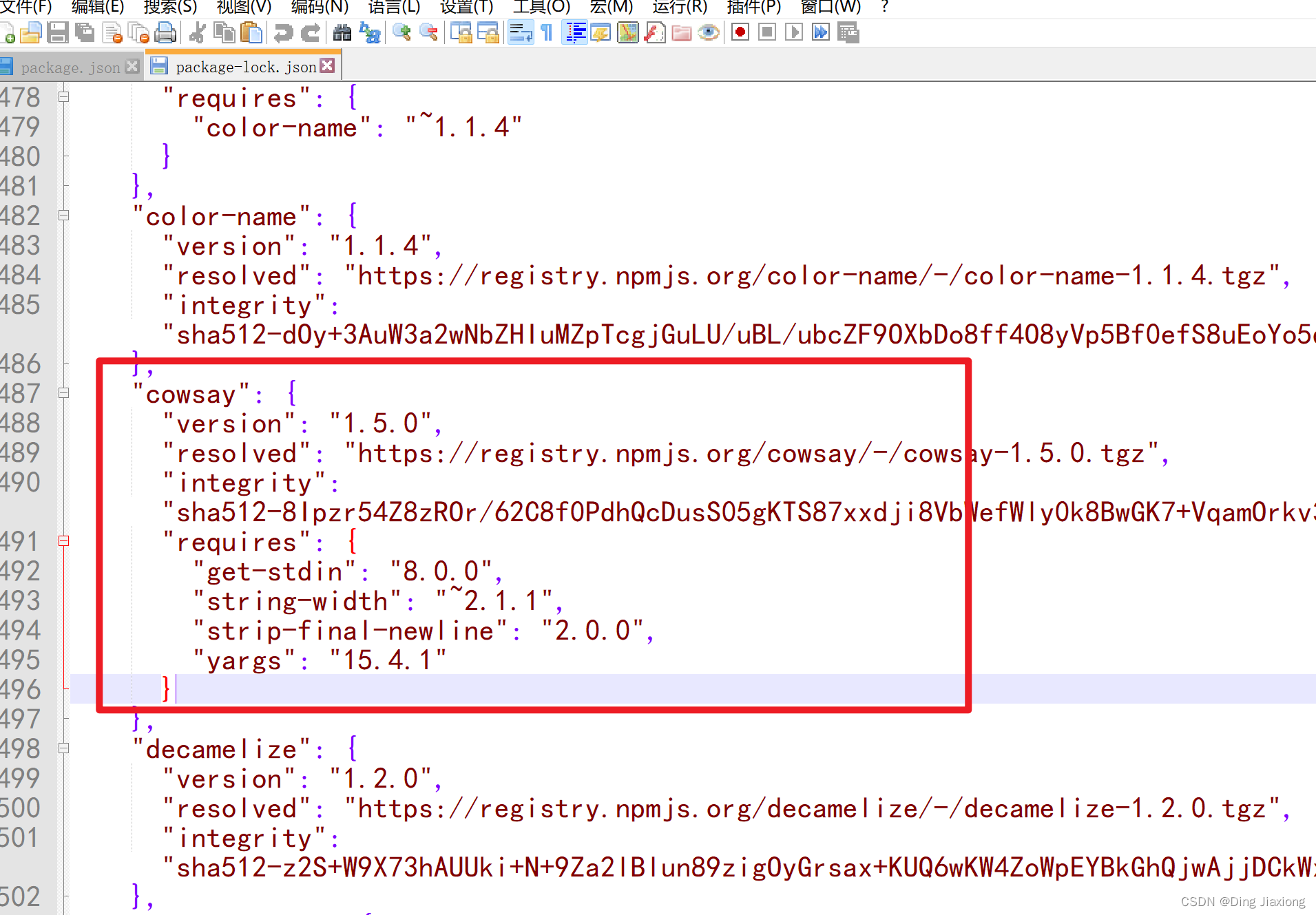Click the Stop recording square icon

767,32
